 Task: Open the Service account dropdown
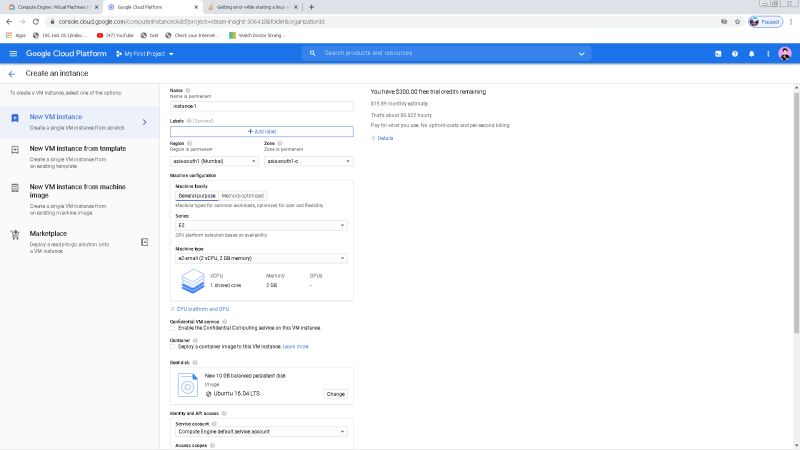261,432
